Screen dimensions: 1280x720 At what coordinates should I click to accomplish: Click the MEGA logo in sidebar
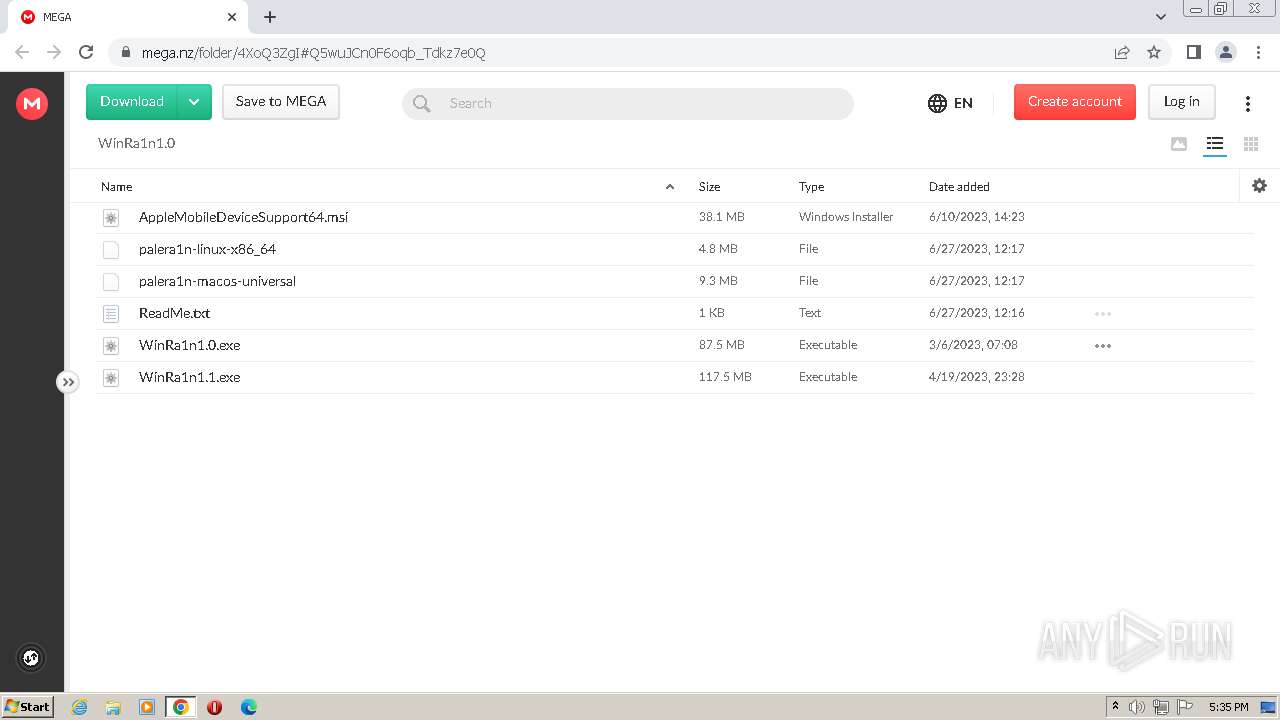(x=32, y=103)
